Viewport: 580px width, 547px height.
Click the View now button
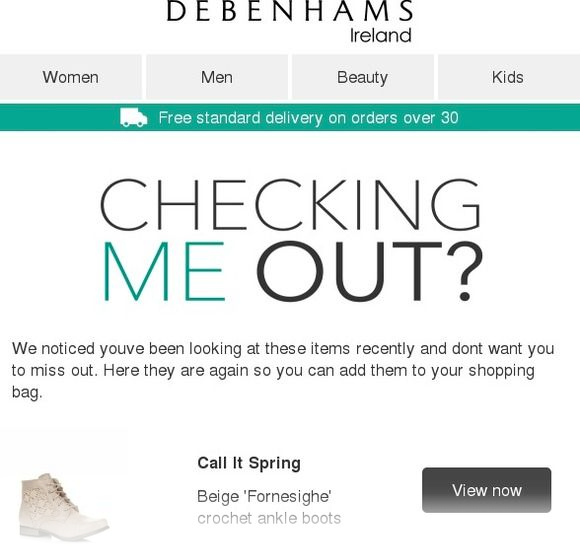486,490
